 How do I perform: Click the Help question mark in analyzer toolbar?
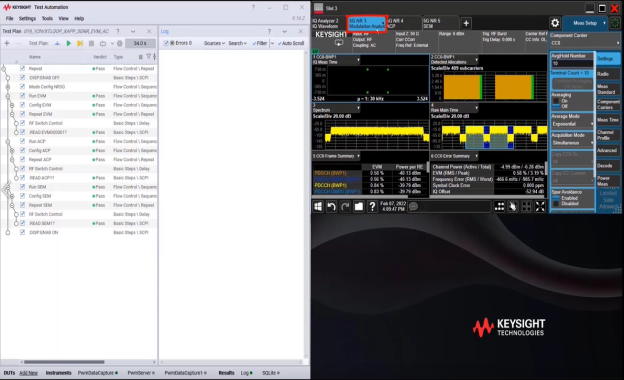point(372,206)
